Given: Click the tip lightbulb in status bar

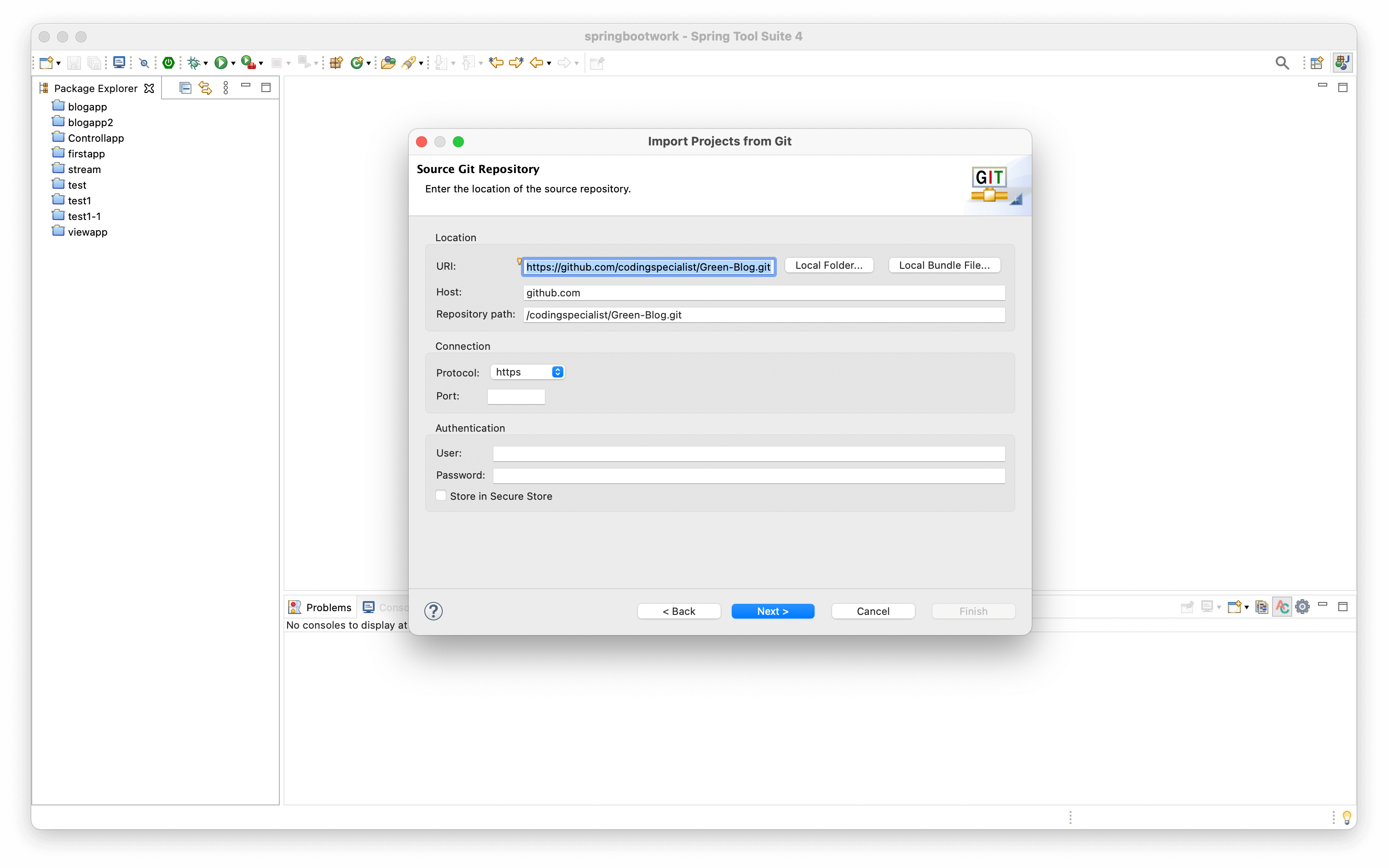Looking at the screenshot, I should click(x=1347, y=817).
